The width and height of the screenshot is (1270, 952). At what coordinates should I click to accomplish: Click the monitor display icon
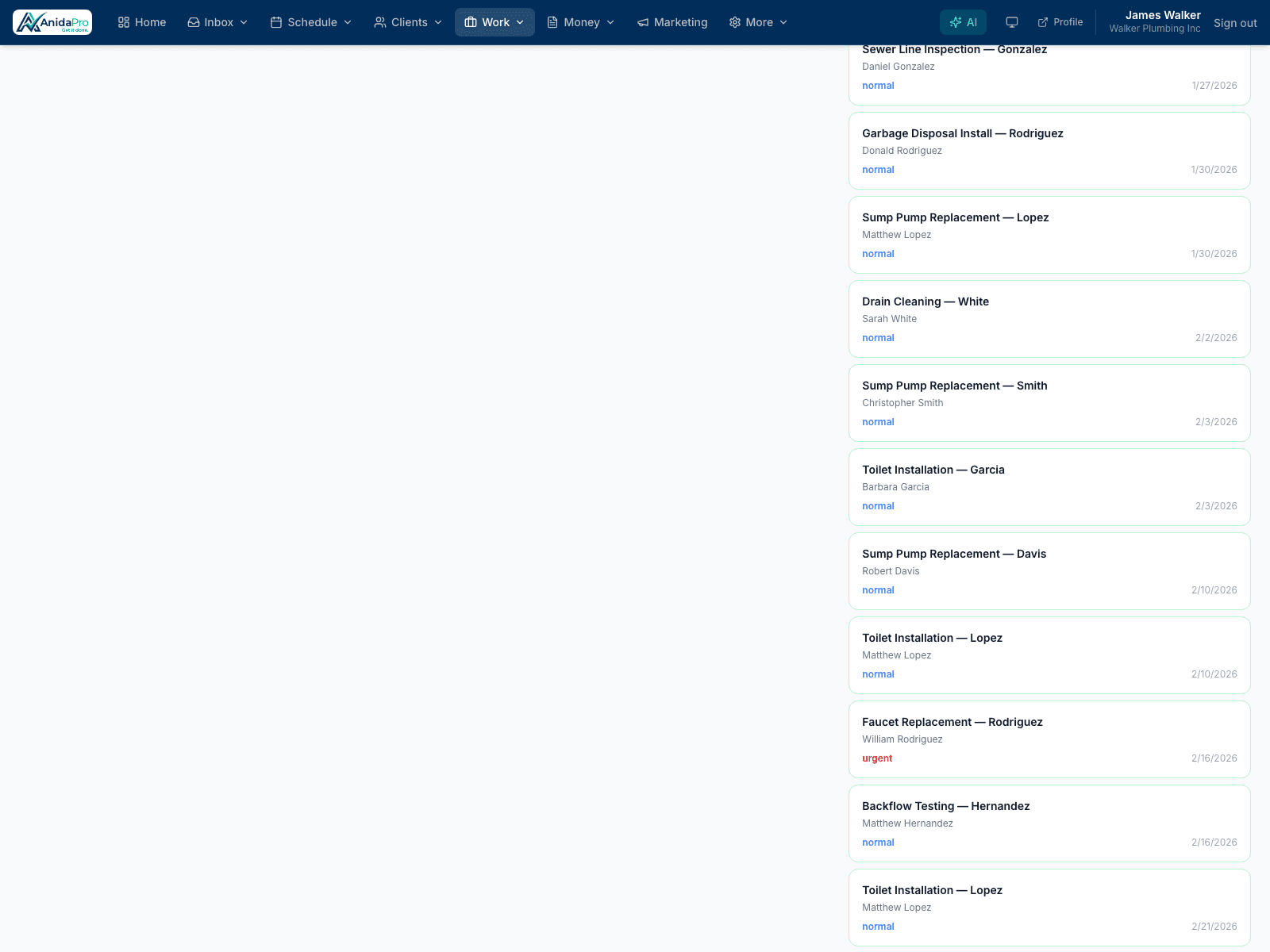pos(1012,22)
